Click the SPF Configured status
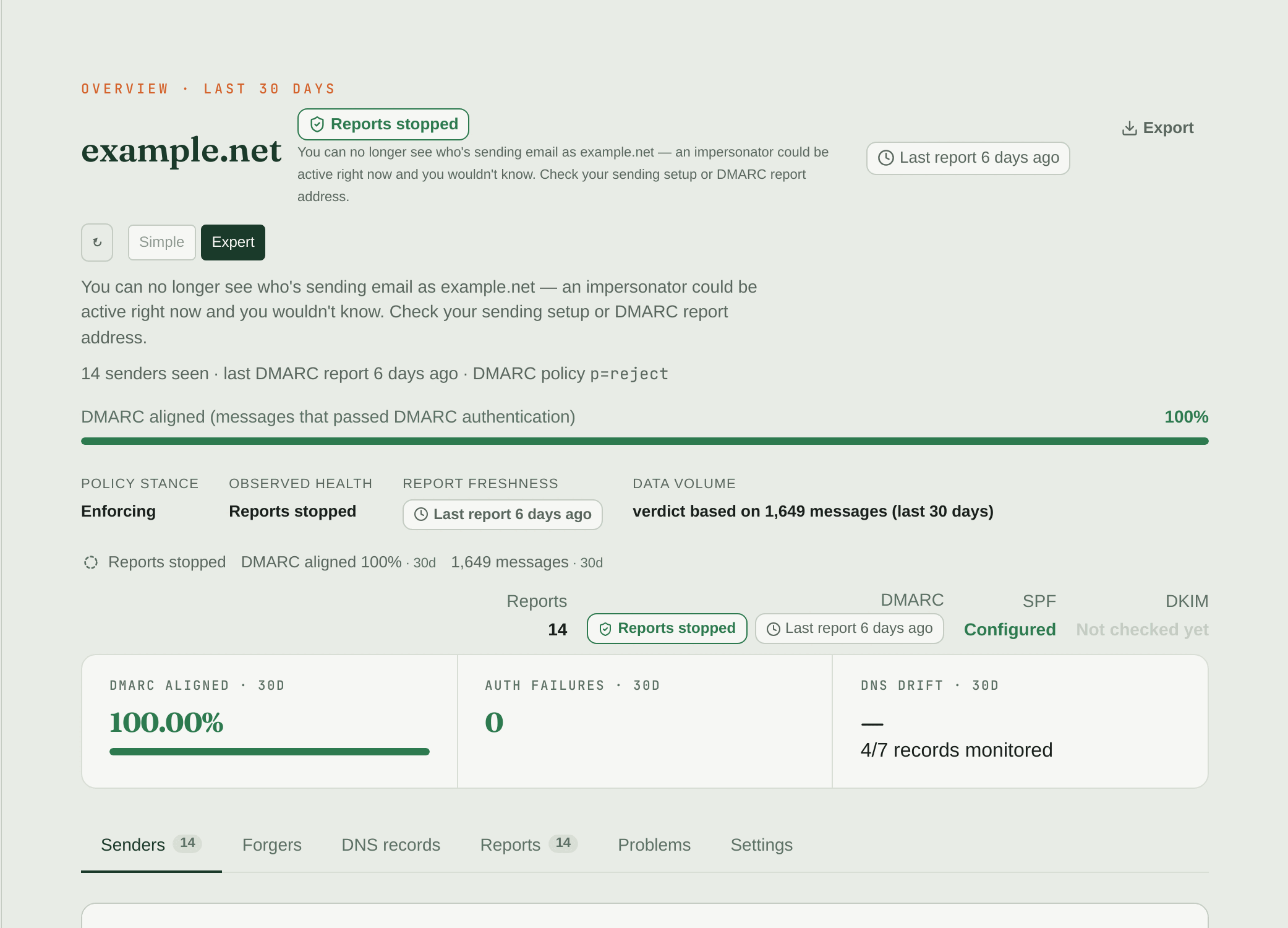The height and width of the screenshot is (928, 1288). pyautogui.click(x=1010, y=630)
